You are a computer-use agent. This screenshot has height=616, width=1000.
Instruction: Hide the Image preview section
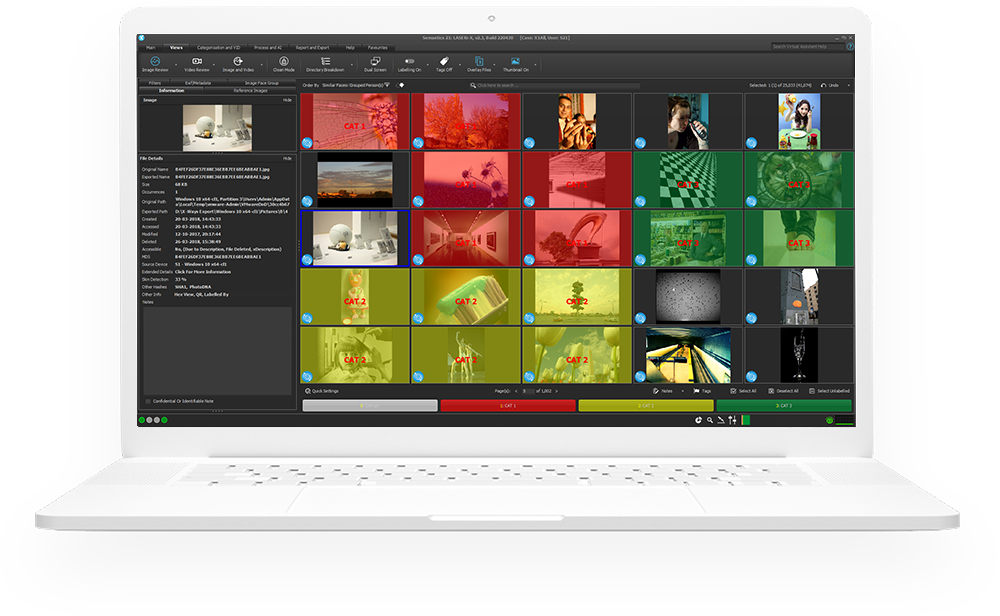pyautogui.click(x=288, y=100)
